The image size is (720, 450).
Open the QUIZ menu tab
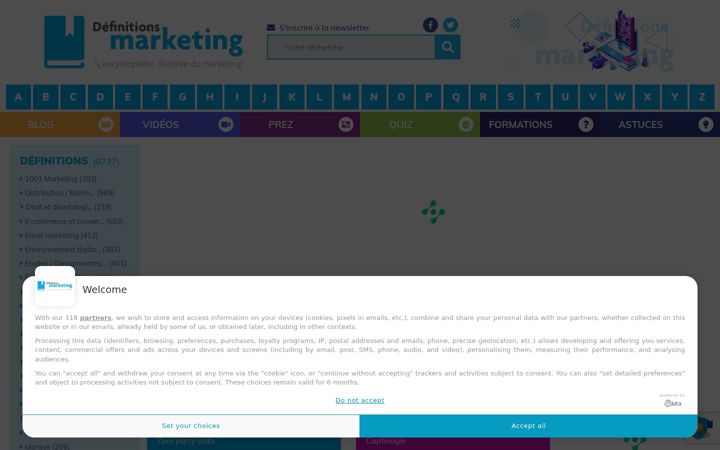pos(420,124)
